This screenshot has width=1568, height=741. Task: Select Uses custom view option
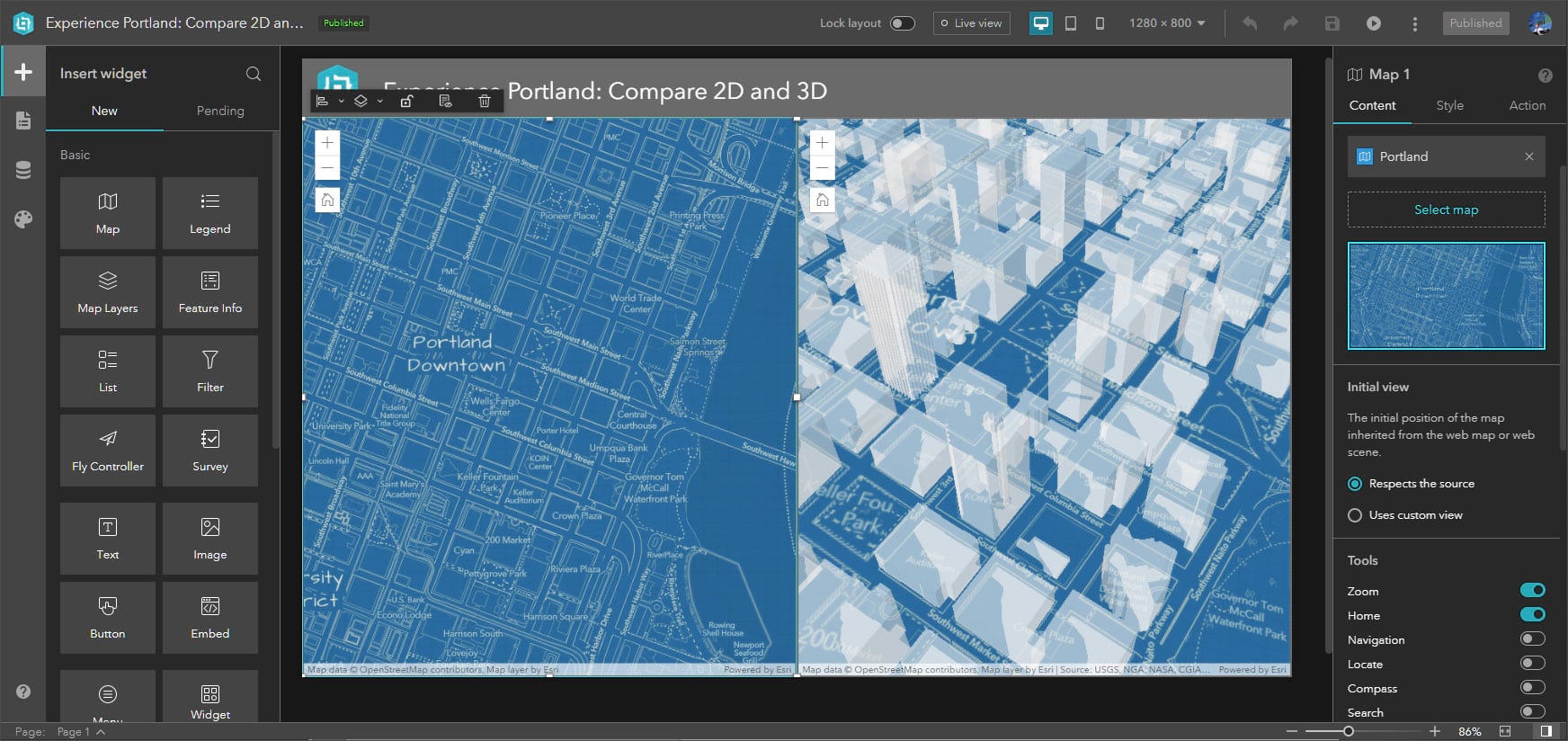point(1355,515)
